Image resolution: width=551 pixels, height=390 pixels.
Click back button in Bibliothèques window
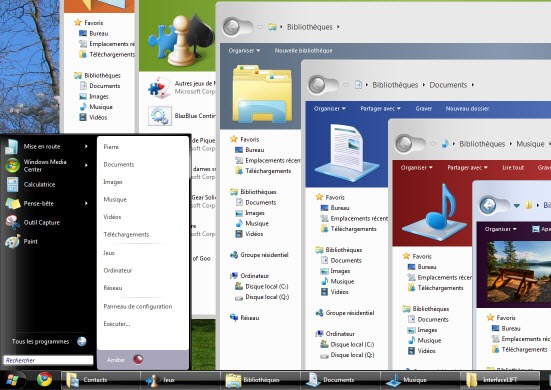tap(232, 27)
